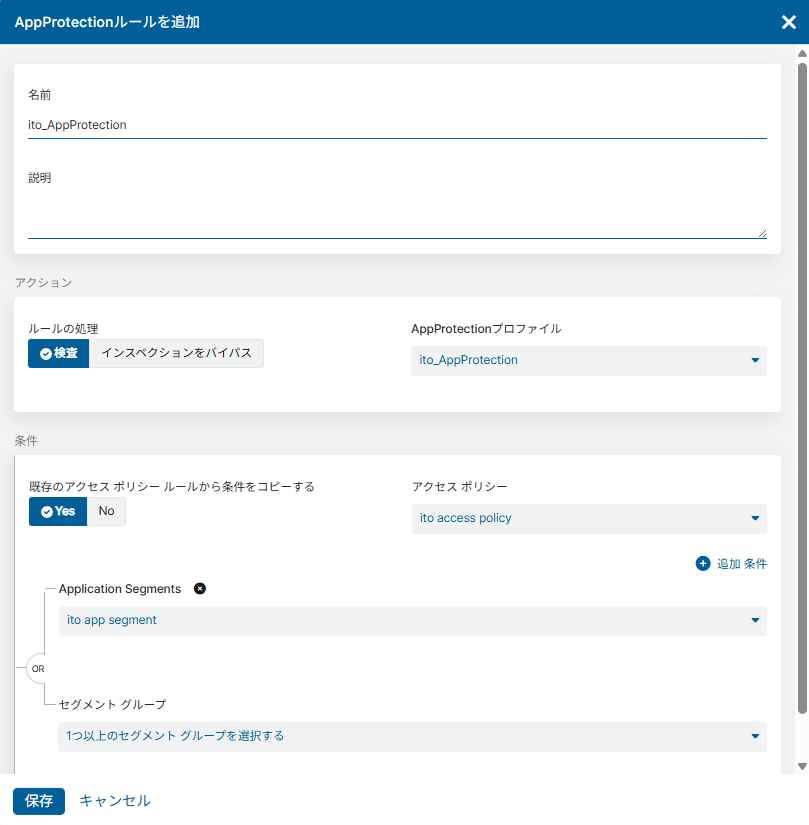This screenshot has width=809, height=825.
Task: Select インスペクションをバイパス option
Action: pyautogui.click(x=176, y=353)
